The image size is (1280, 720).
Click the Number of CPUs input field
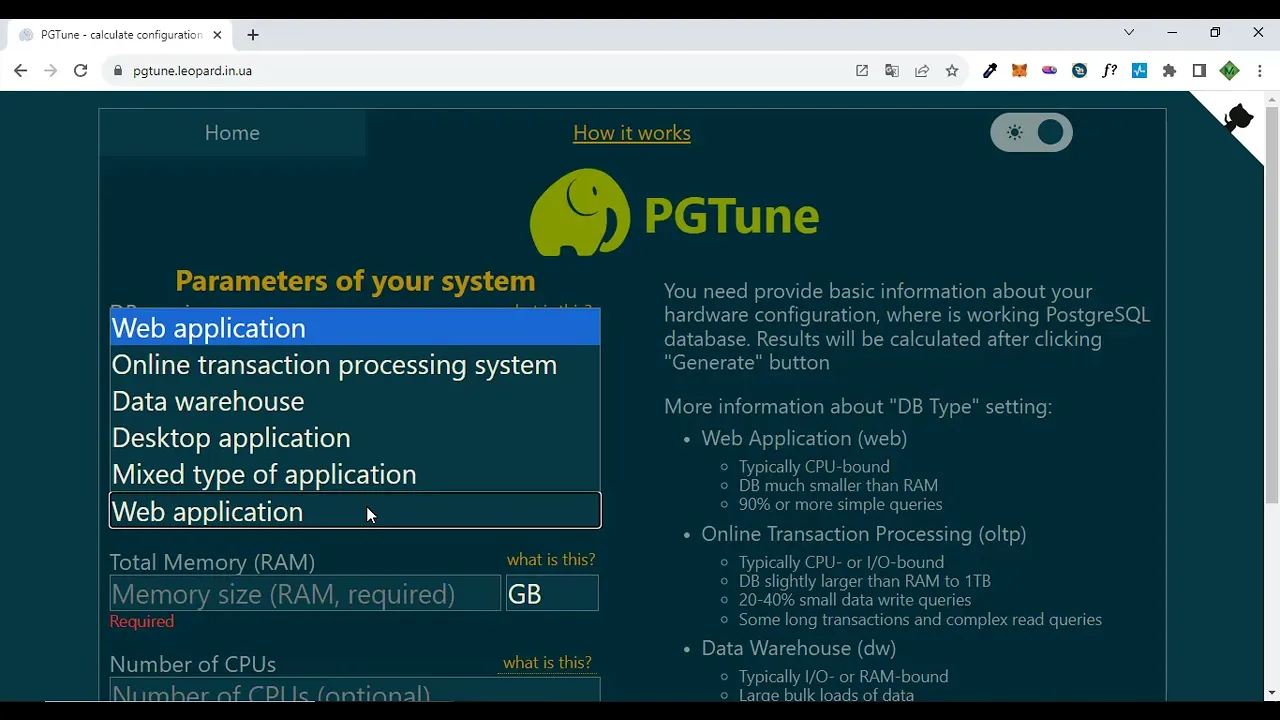click(x=355, y=690)
